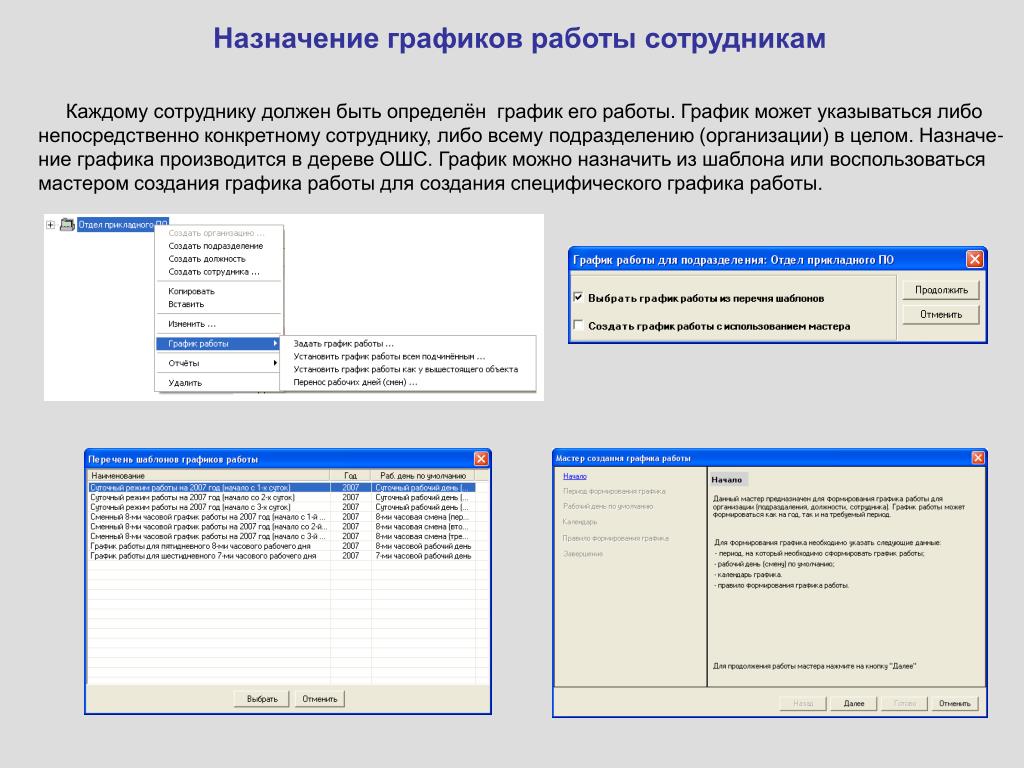The width and height of the screenshot is (1024, 768).
Task: Close the Мастер создания графика работы window
Action: click(x=978, y=458)
